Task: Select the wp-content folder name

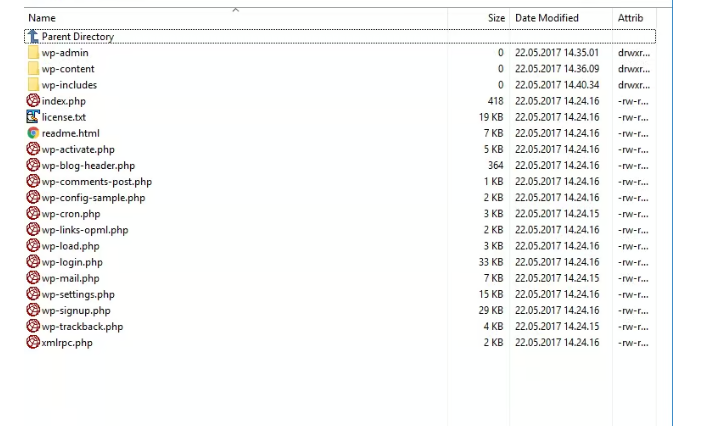Action: (68, 69)
